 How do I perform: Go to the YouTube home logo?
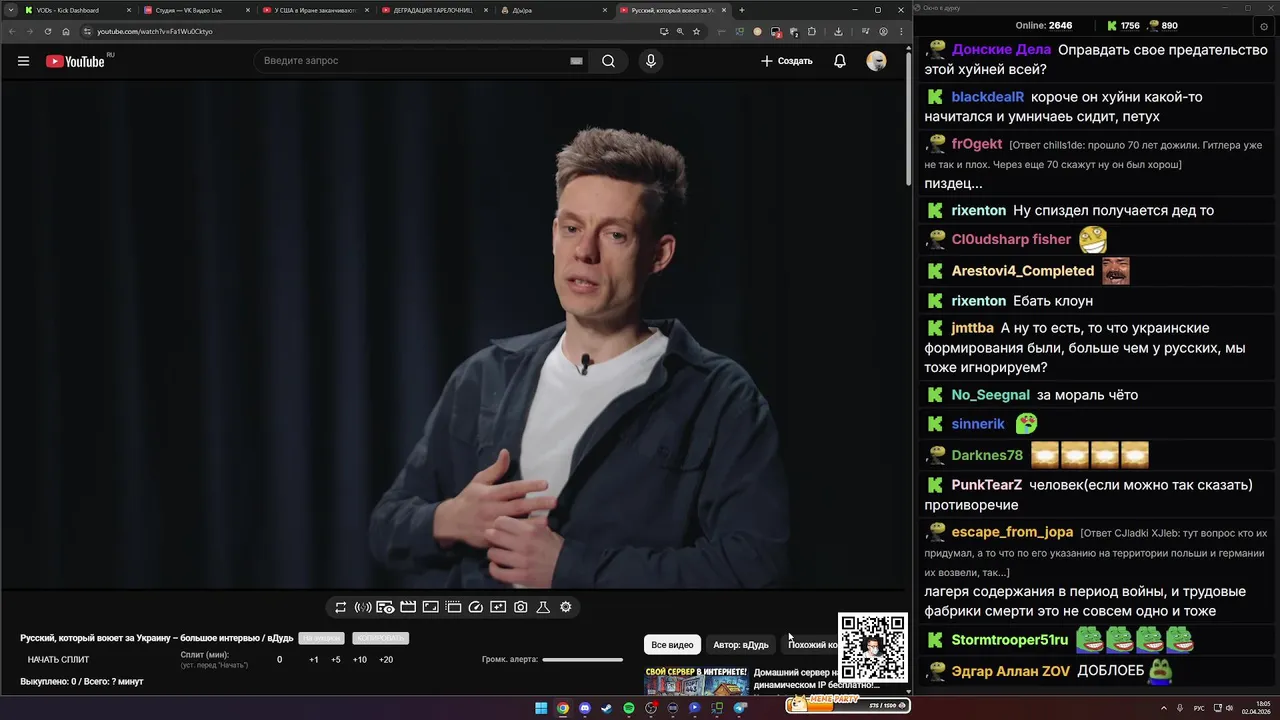(x=75, y=61)
